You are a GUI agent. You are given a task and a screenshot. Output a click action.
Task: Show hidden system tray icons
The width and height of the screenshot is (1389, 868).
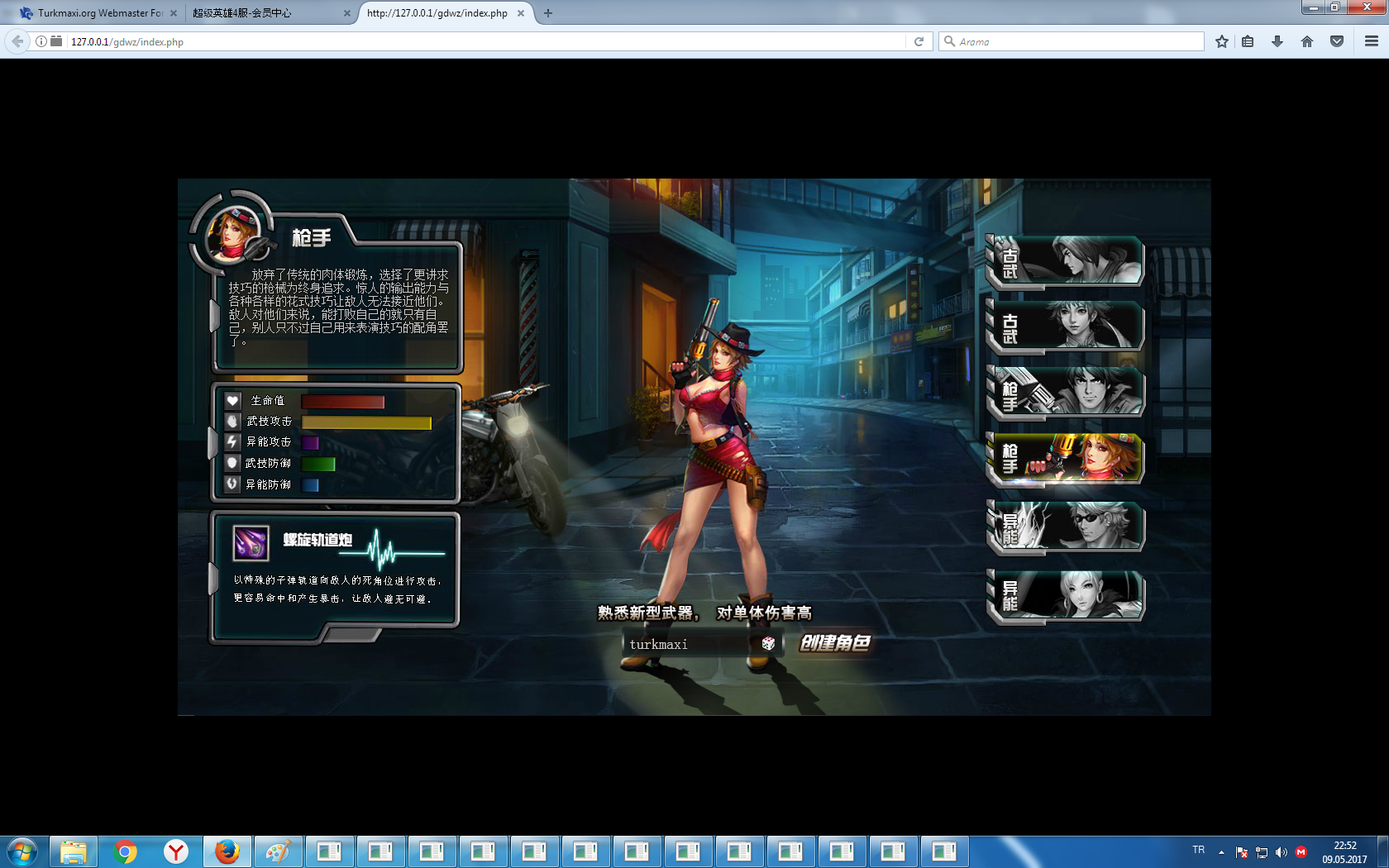1221,852
